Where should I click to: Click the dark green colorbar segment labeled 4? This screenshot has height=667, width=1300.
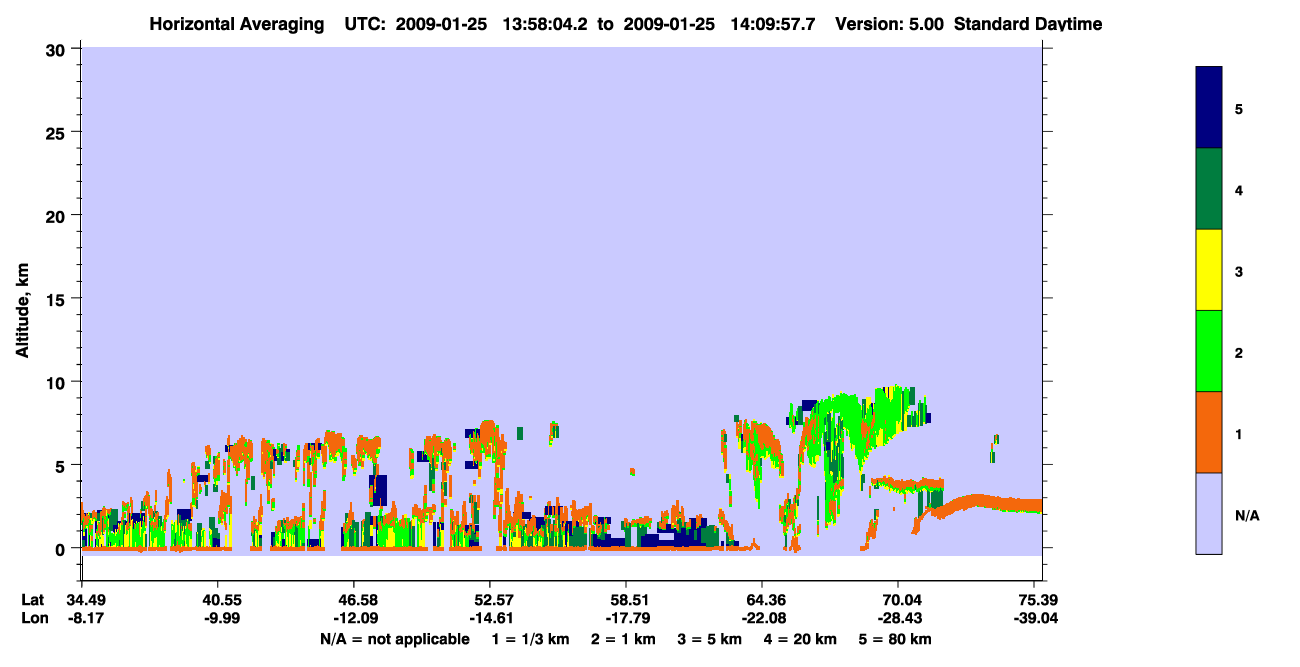point(1209,189)
